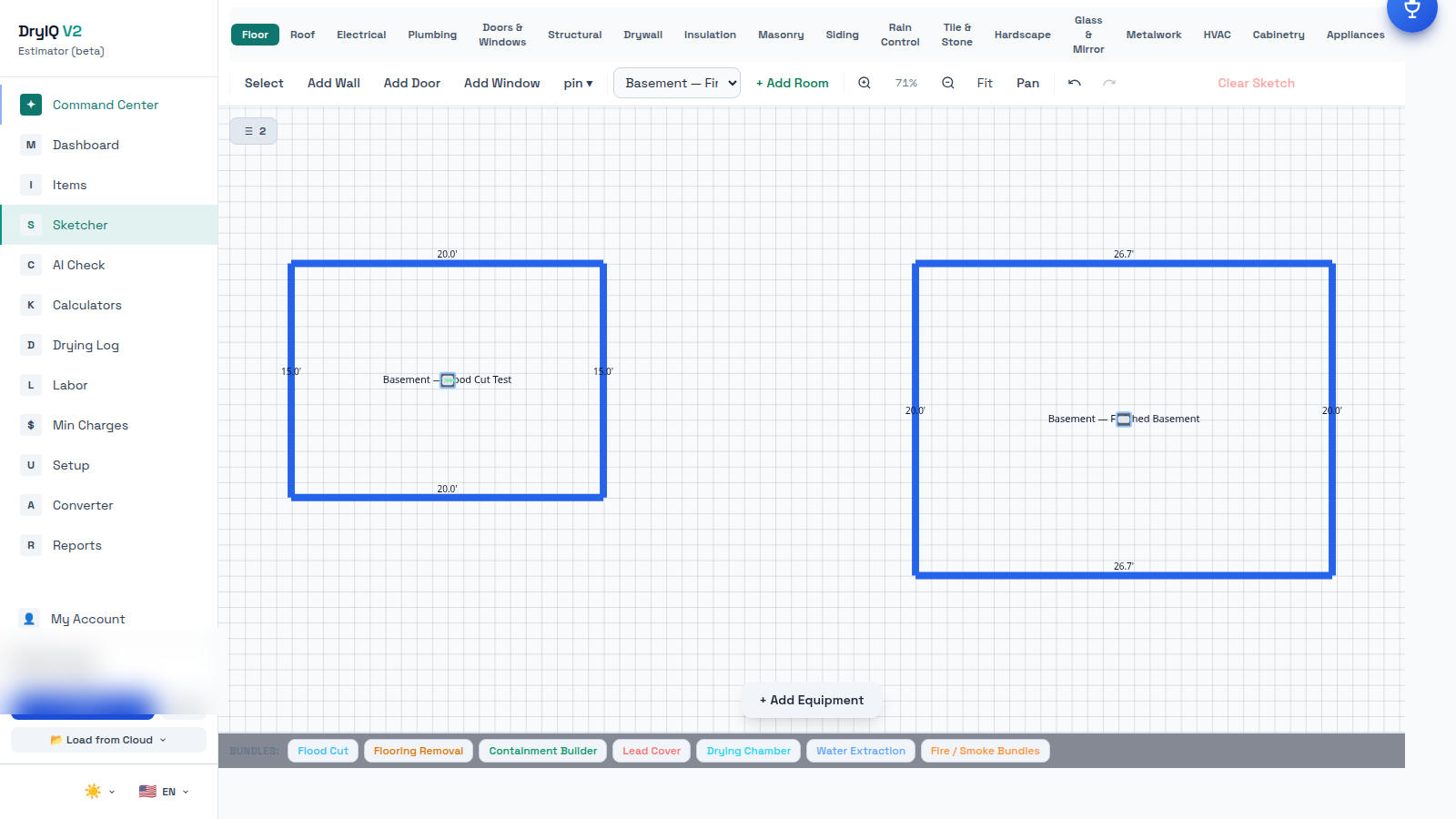Click the + Add Equipment button

(812, 700)
